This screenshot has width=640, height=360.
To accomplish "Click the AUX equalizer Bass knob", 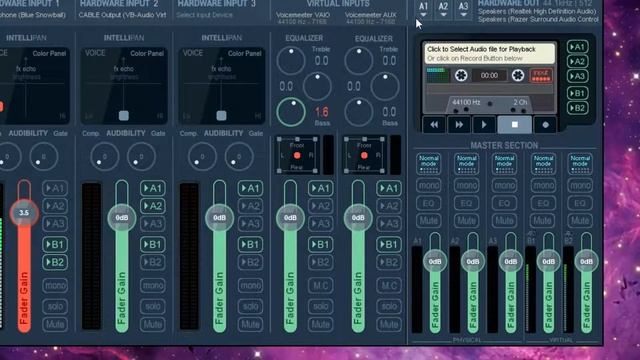I will (359, 112).
